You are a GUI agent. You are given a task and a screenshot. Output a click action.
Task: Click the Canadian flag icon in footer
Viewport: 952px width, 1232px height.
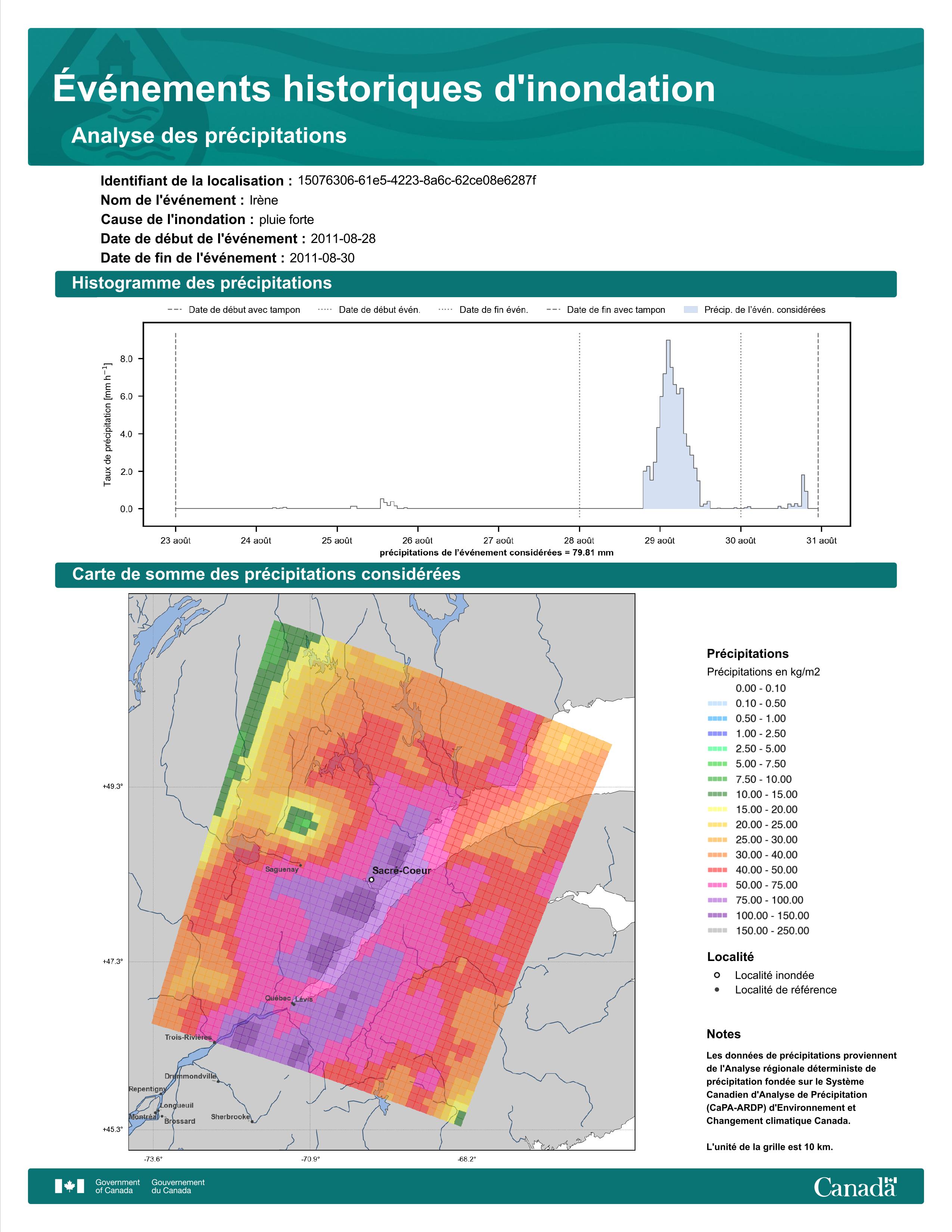point(69,1186)
